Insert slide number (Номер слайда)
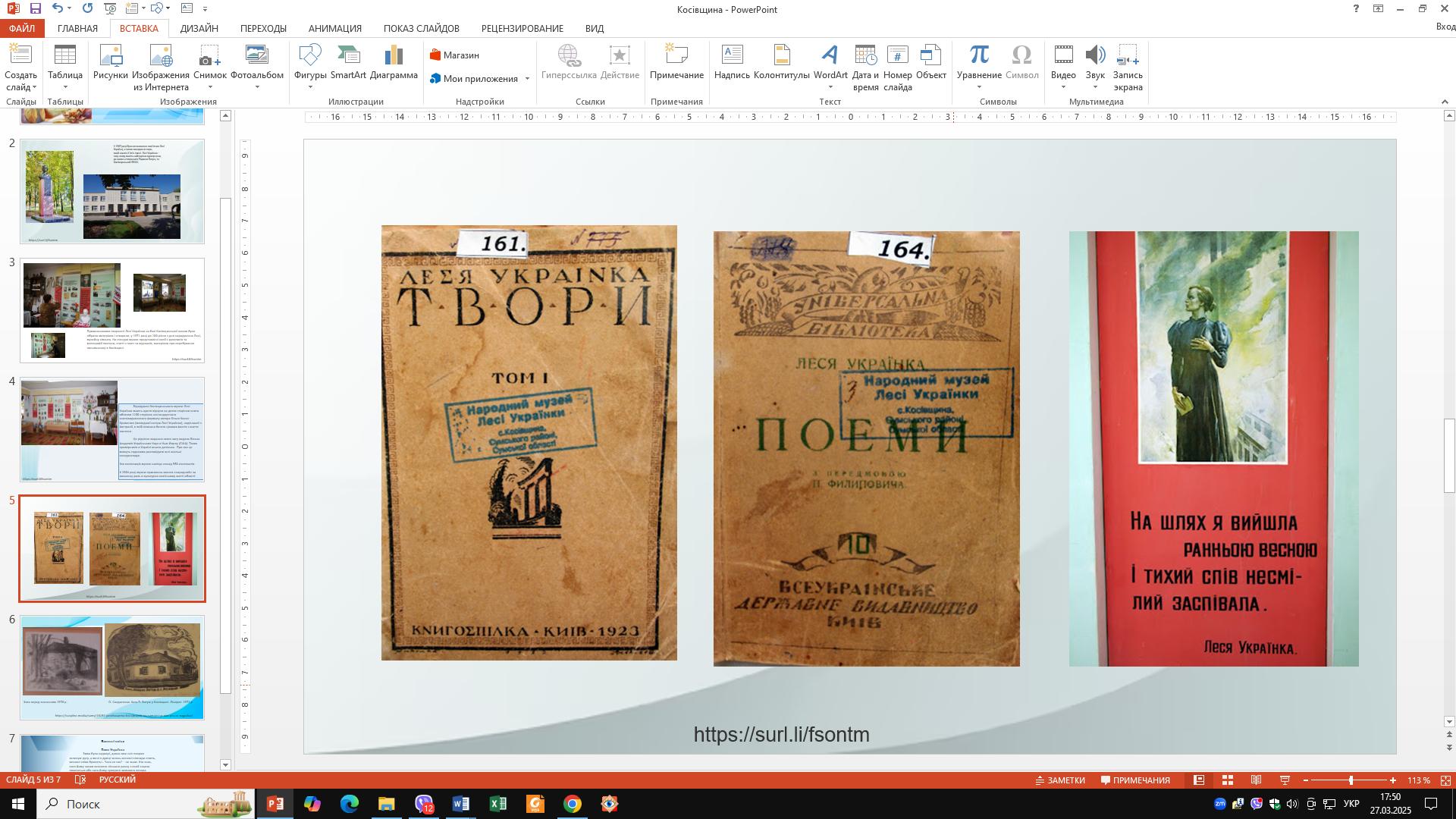Viewport: 1456px width, 819px height. point(897,67)
